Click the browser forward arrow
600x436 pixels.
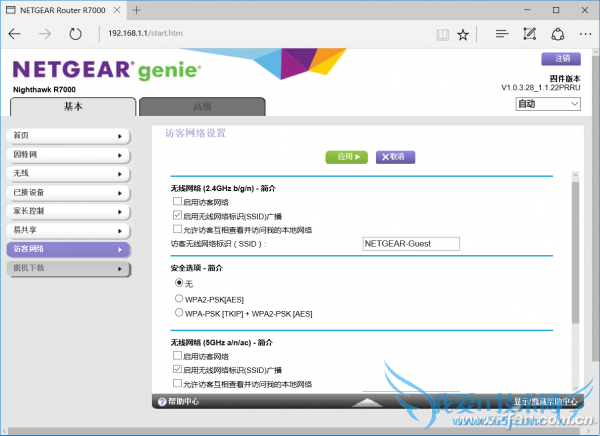click(x=45, y=34)
